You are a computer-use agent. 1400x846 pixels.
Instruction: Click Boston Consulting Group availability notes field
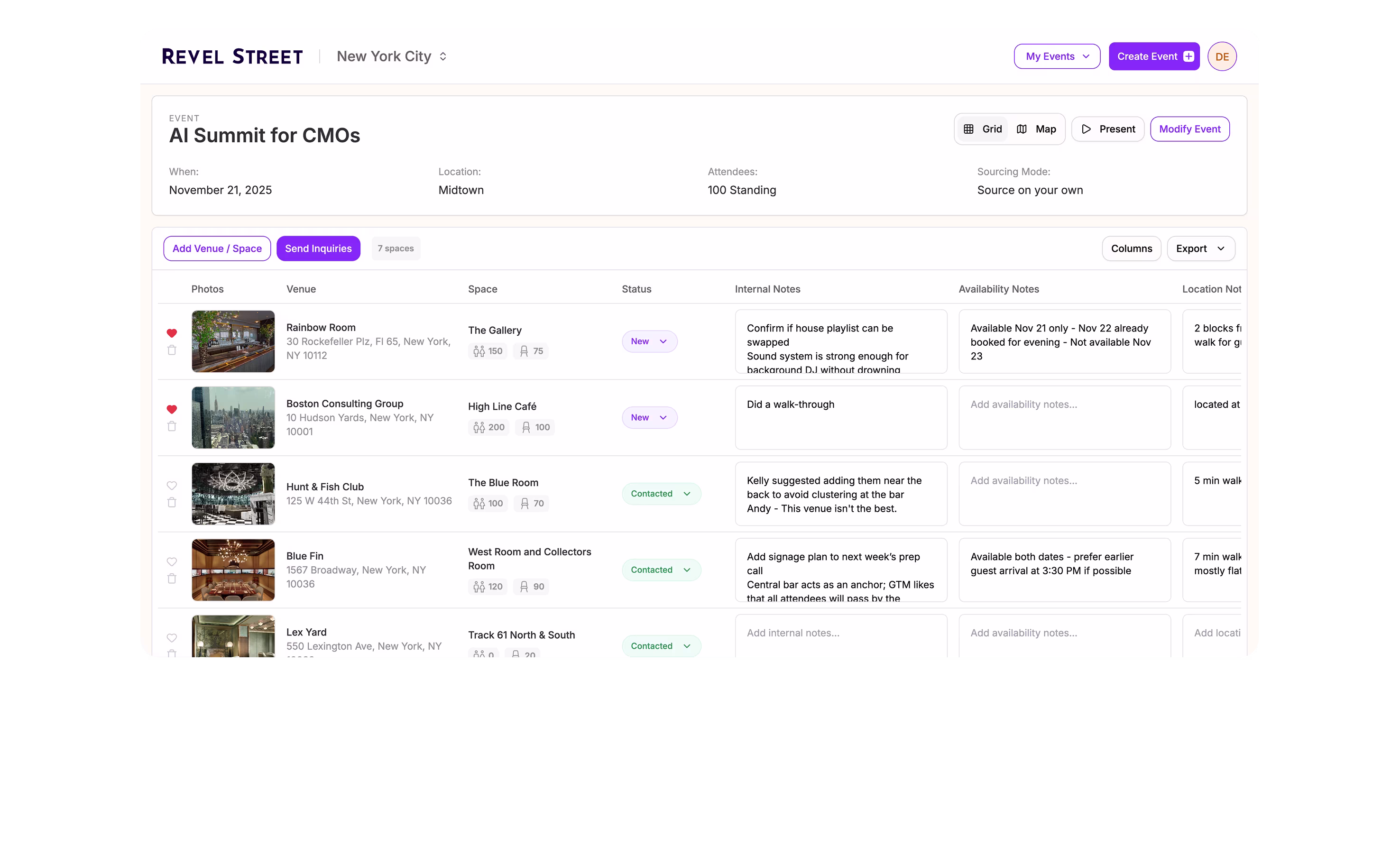tap(1064, 418)
